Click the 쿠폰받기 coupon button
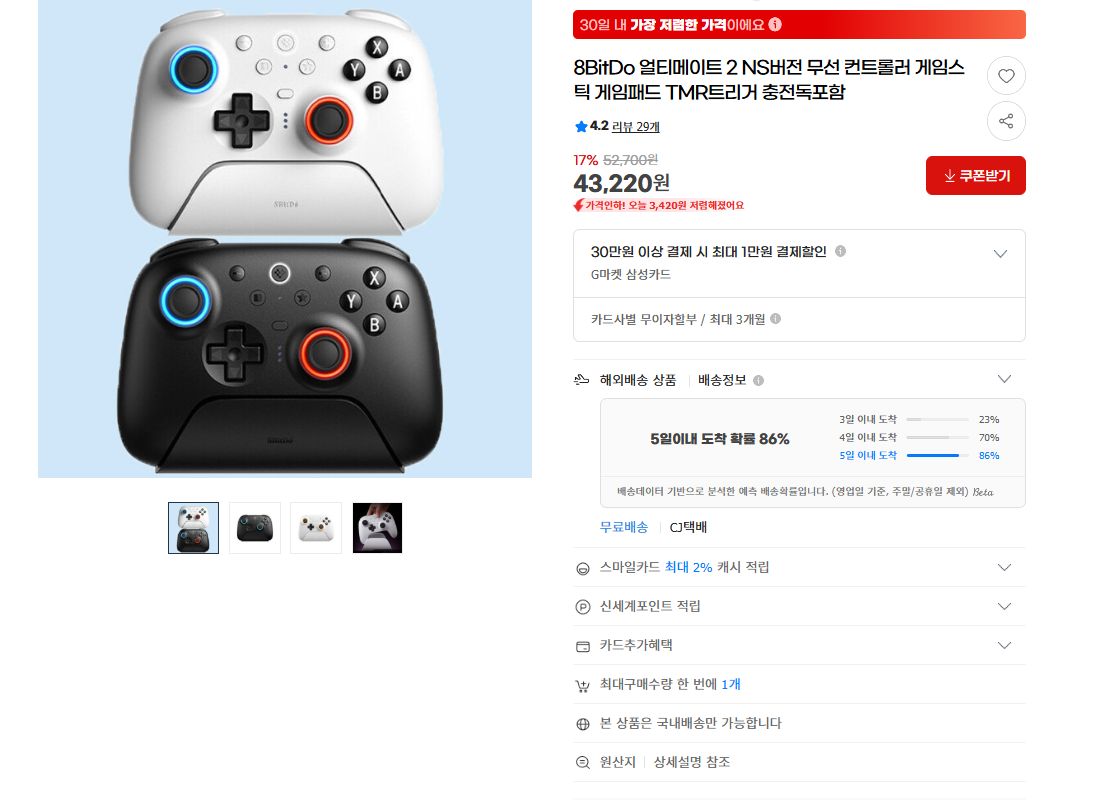Viewport: 1097px width, 800px height. [975, 175]
